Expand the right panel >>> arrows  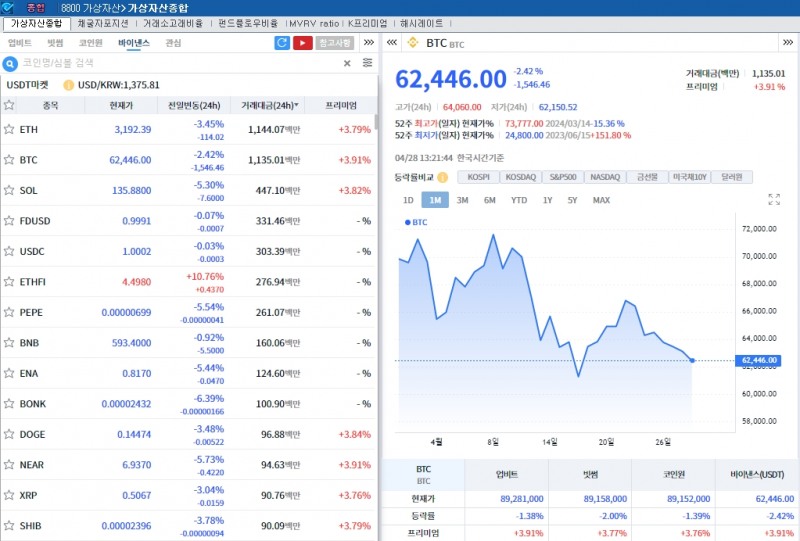click(x=788, y=43)
